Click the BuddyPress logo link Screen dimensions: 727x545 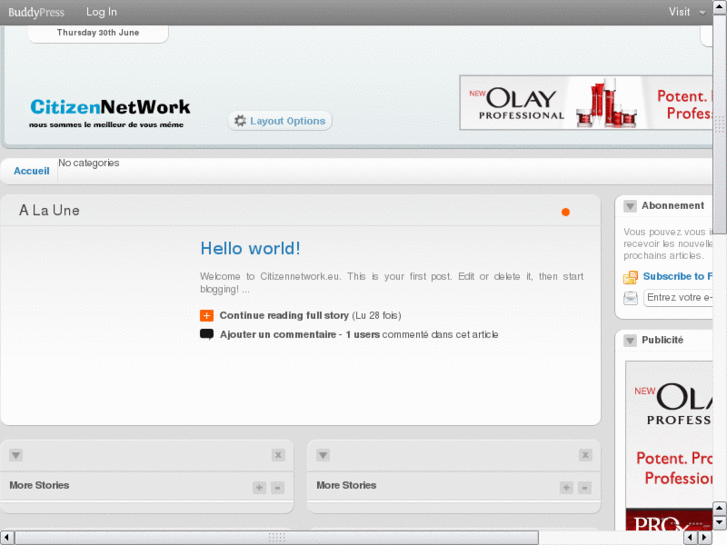(x=36, y=12)
